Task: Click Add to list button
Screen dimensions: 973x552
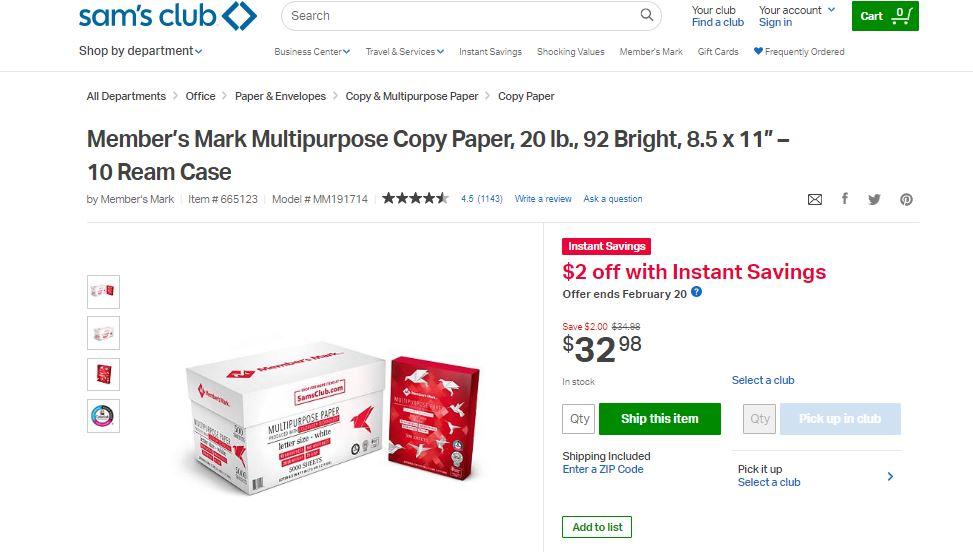Action: point(597,527)
